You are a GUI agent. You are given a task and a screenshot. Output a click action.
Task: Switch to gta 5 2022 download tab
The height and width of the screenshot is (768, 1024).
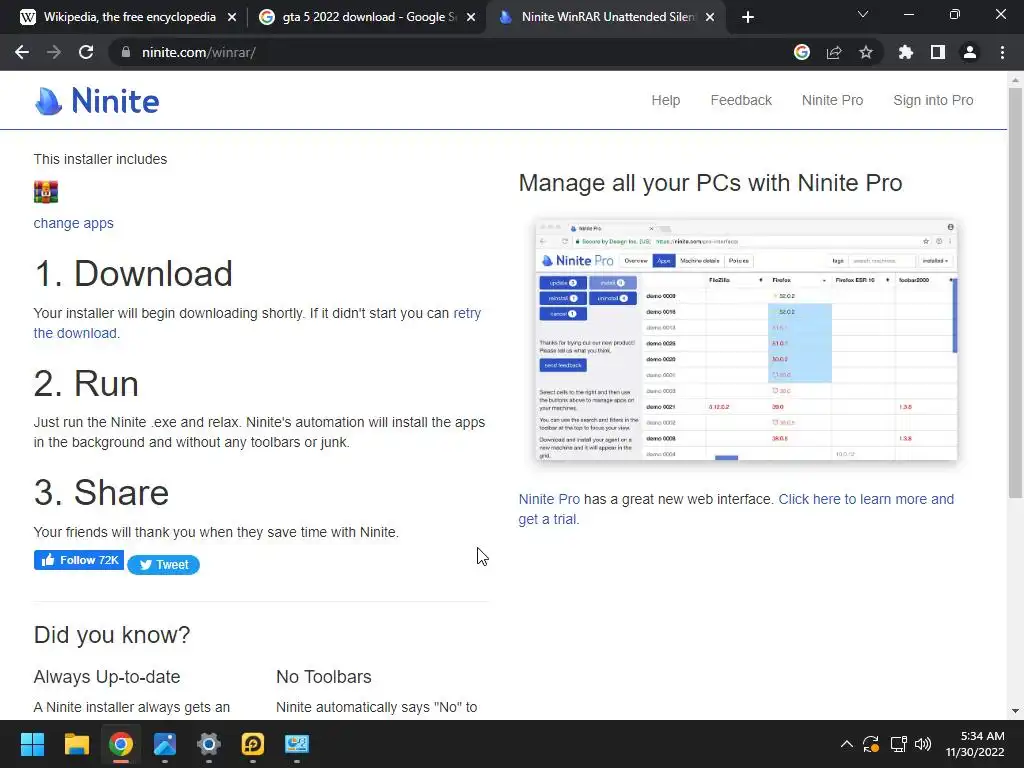pos(366,17)
